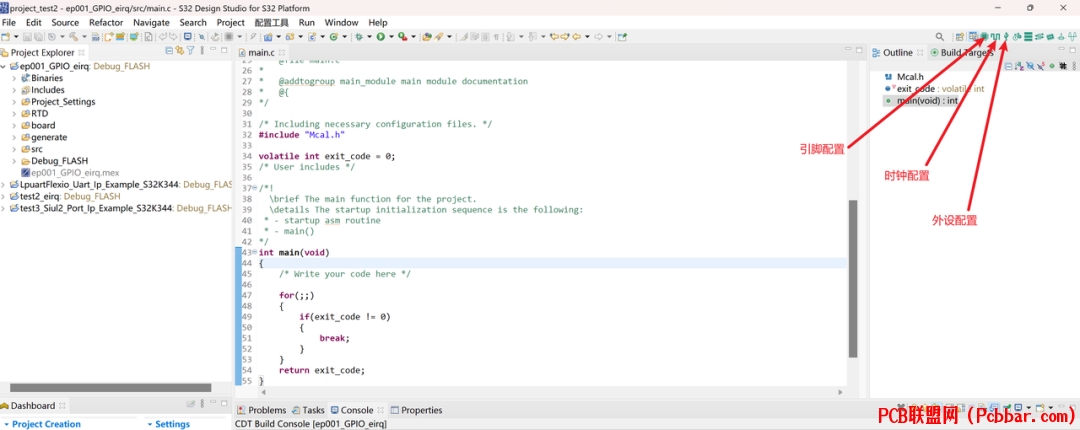Click the Open Perspective icon
1080x430 pixels.
click(960, 37)
